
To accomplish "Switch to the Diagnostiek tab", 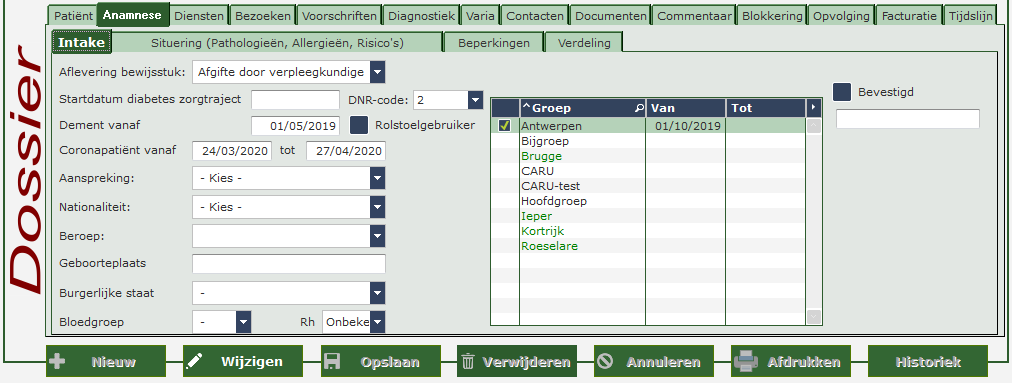I will click(421, 16).
